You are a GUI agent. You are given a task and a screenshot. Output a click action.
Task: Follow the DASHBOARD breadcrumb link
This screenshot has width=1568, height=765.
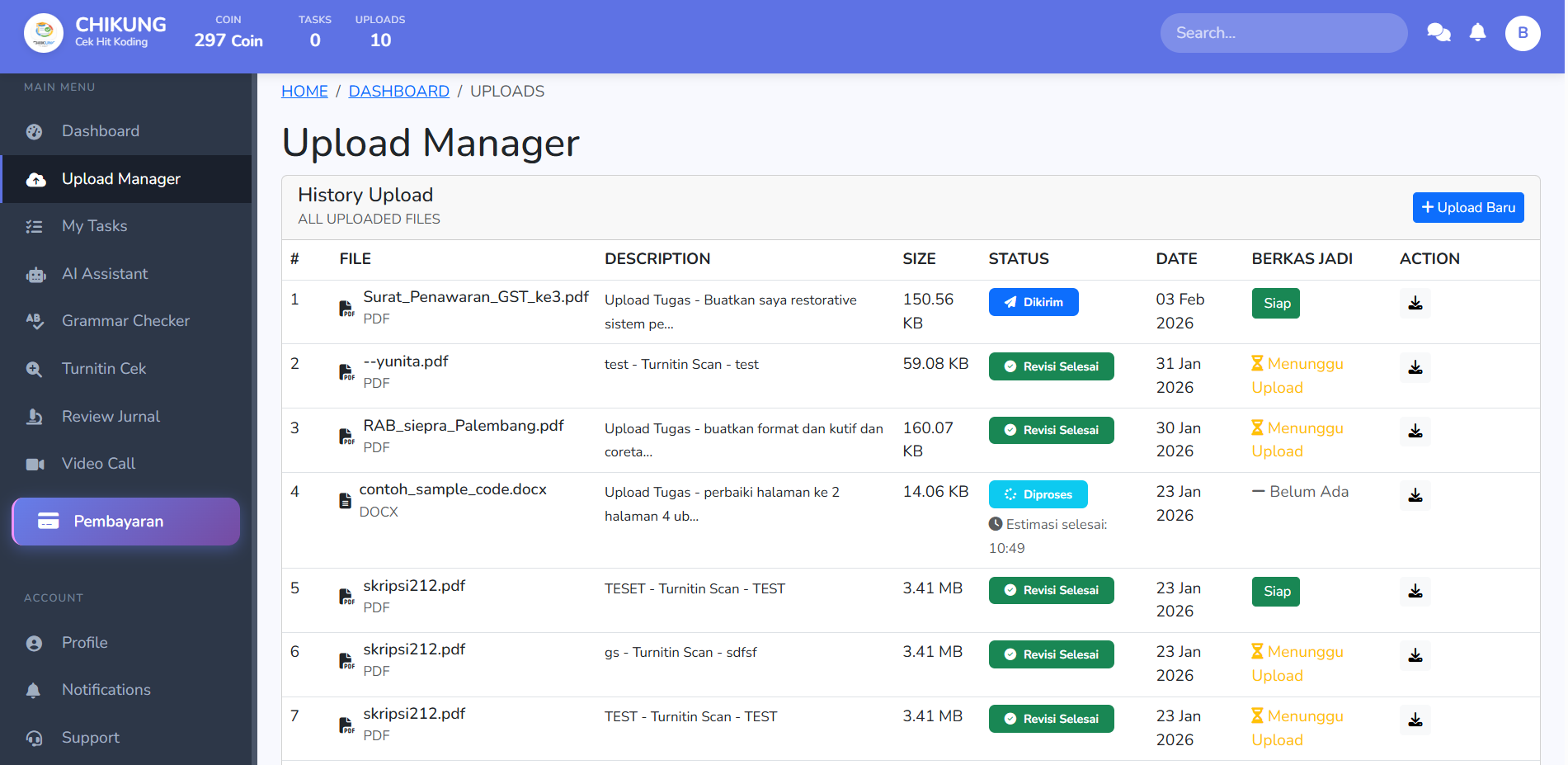point(398,92)
